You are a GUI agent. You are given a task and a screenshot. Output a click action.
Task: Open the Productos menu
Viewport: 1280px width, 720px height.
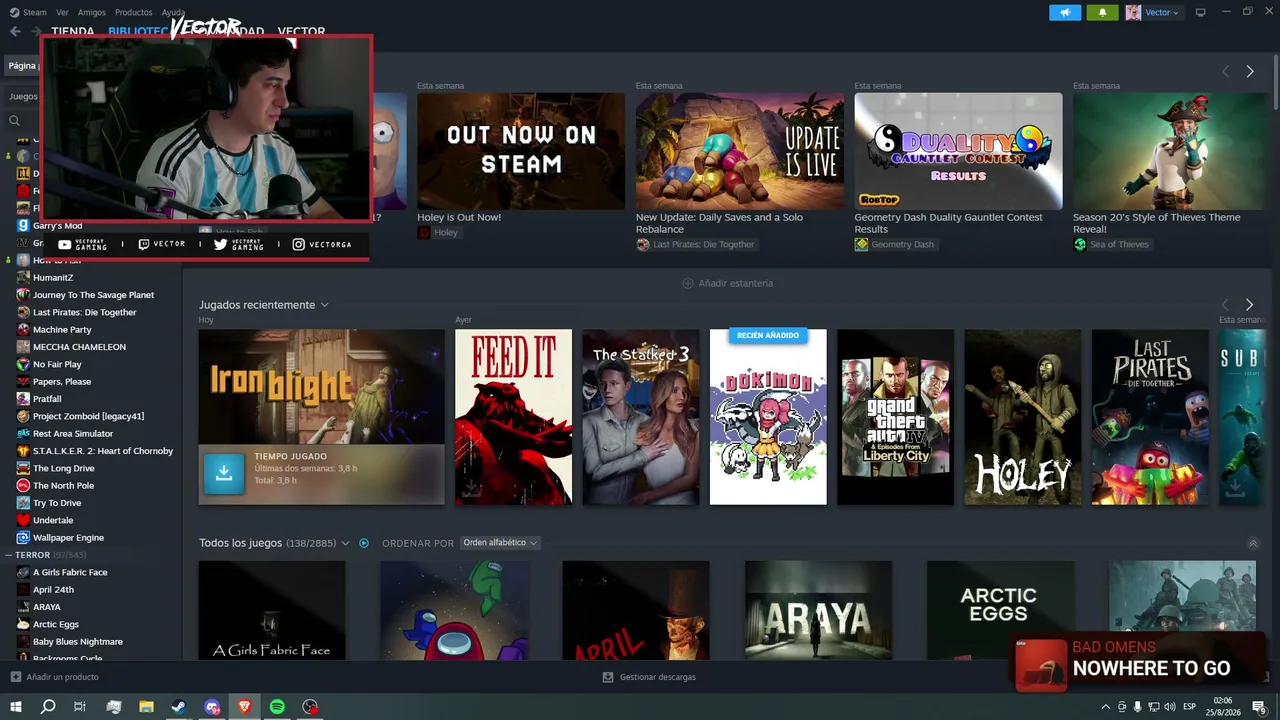[134, 12]
